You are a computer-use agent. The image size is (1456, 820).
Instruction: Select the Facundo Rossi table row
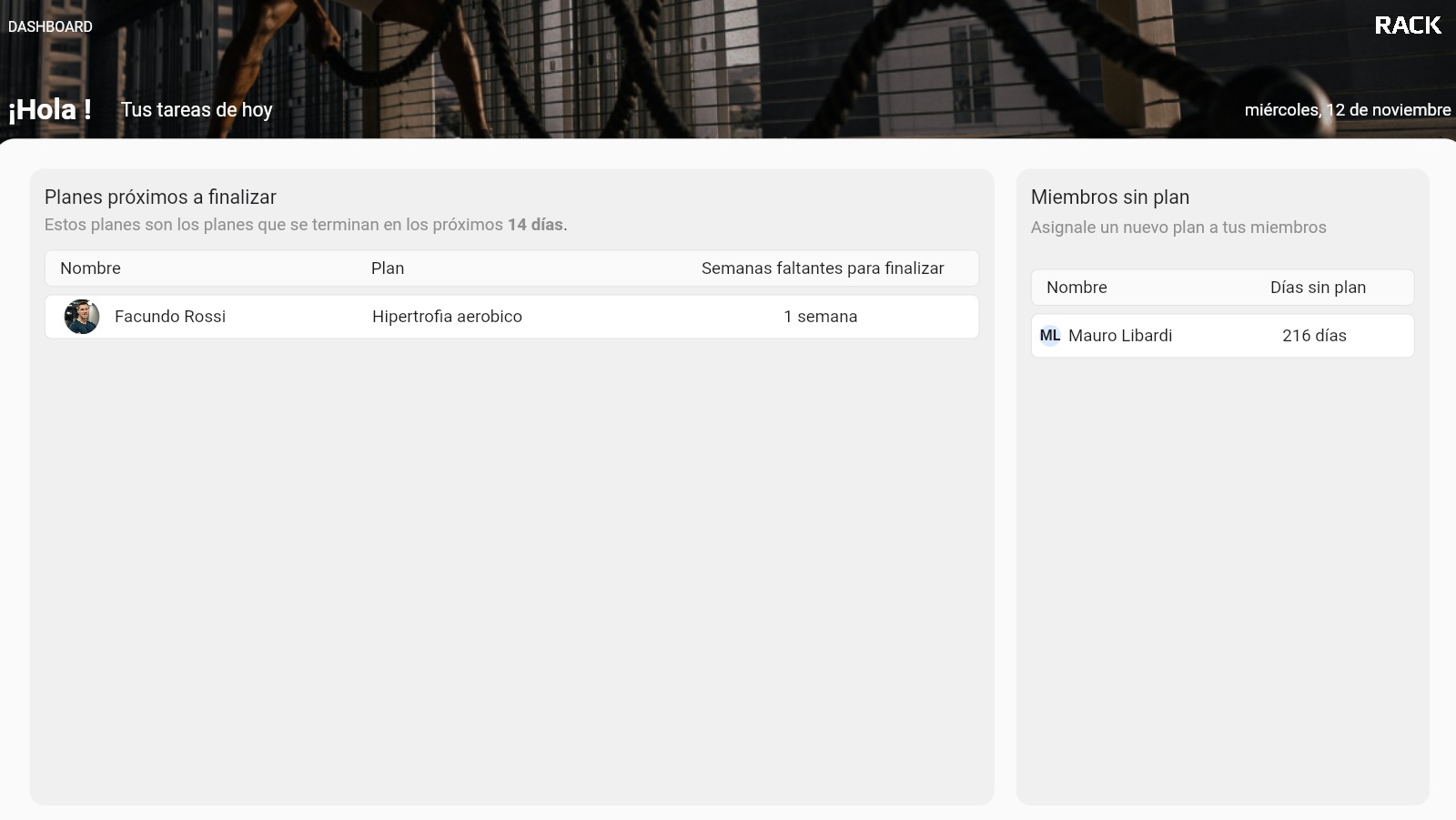[511, 317]
